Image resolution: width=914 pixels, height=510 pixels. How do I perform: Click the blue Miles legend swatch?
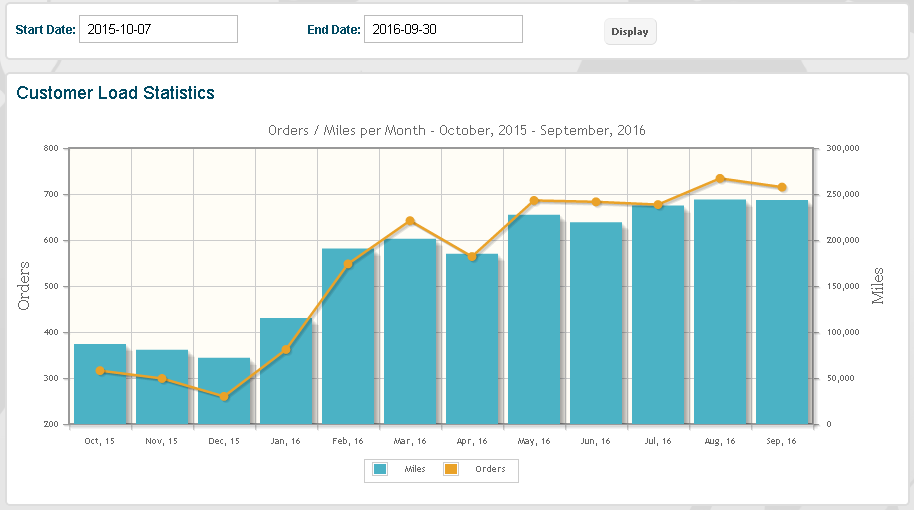(x=380, y=469)
